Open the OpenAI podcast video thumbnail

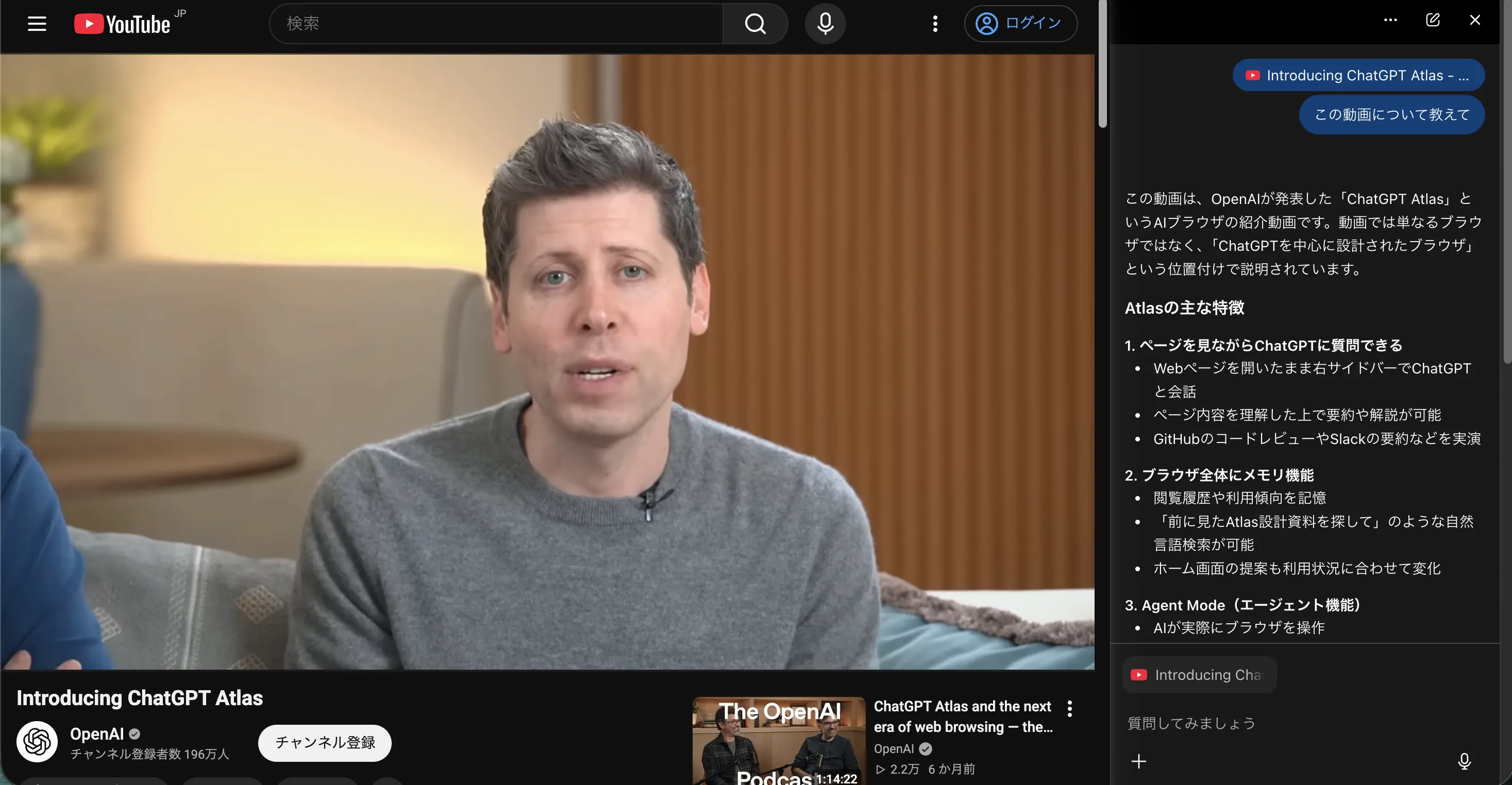click(779, 741)
